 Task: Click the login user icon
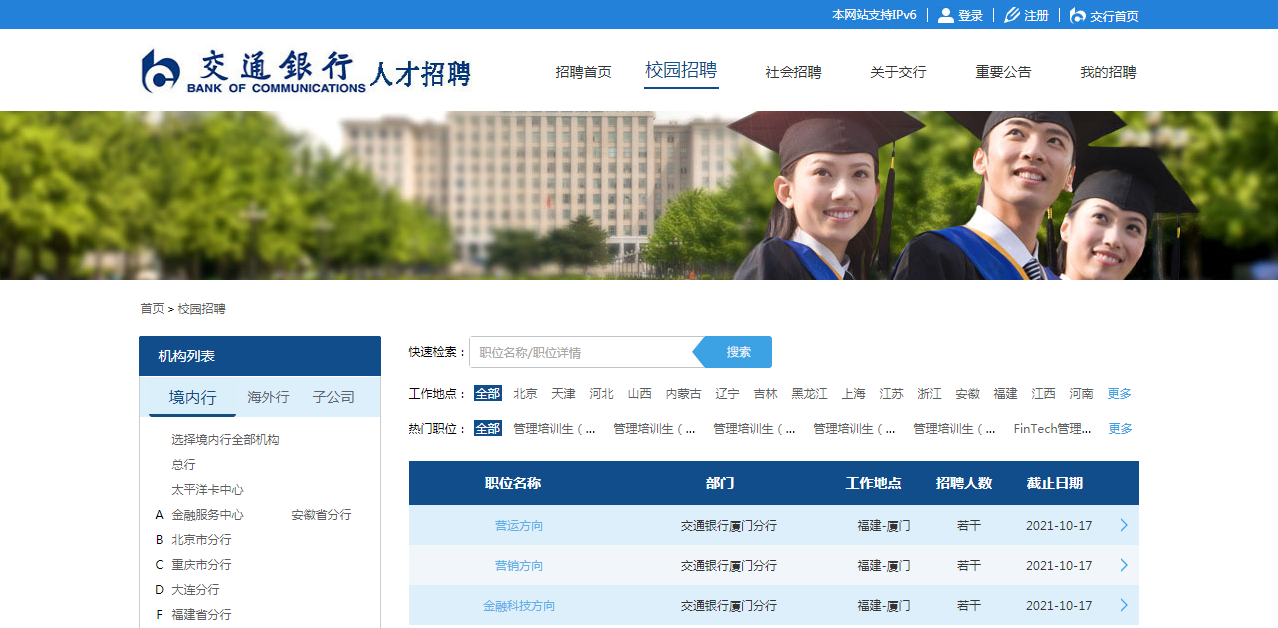point(945,15)
